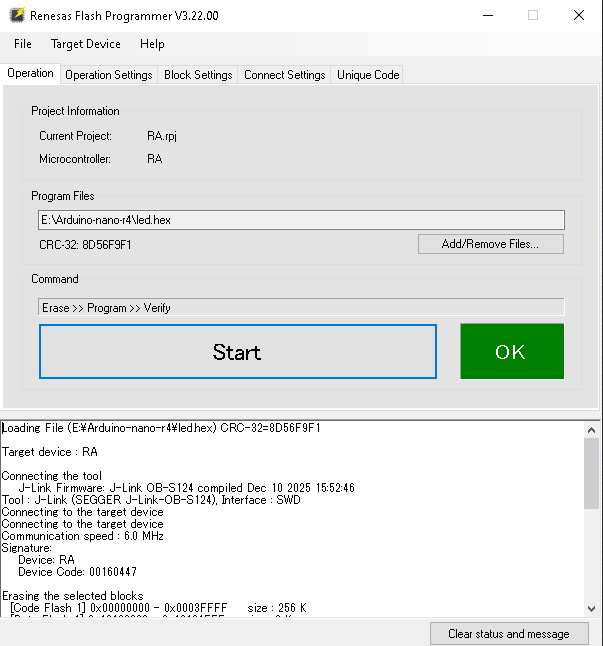Click the CRC-32: 8D56F9F1 label
Screen dimensions: 603x646
[x=85, y=245]
